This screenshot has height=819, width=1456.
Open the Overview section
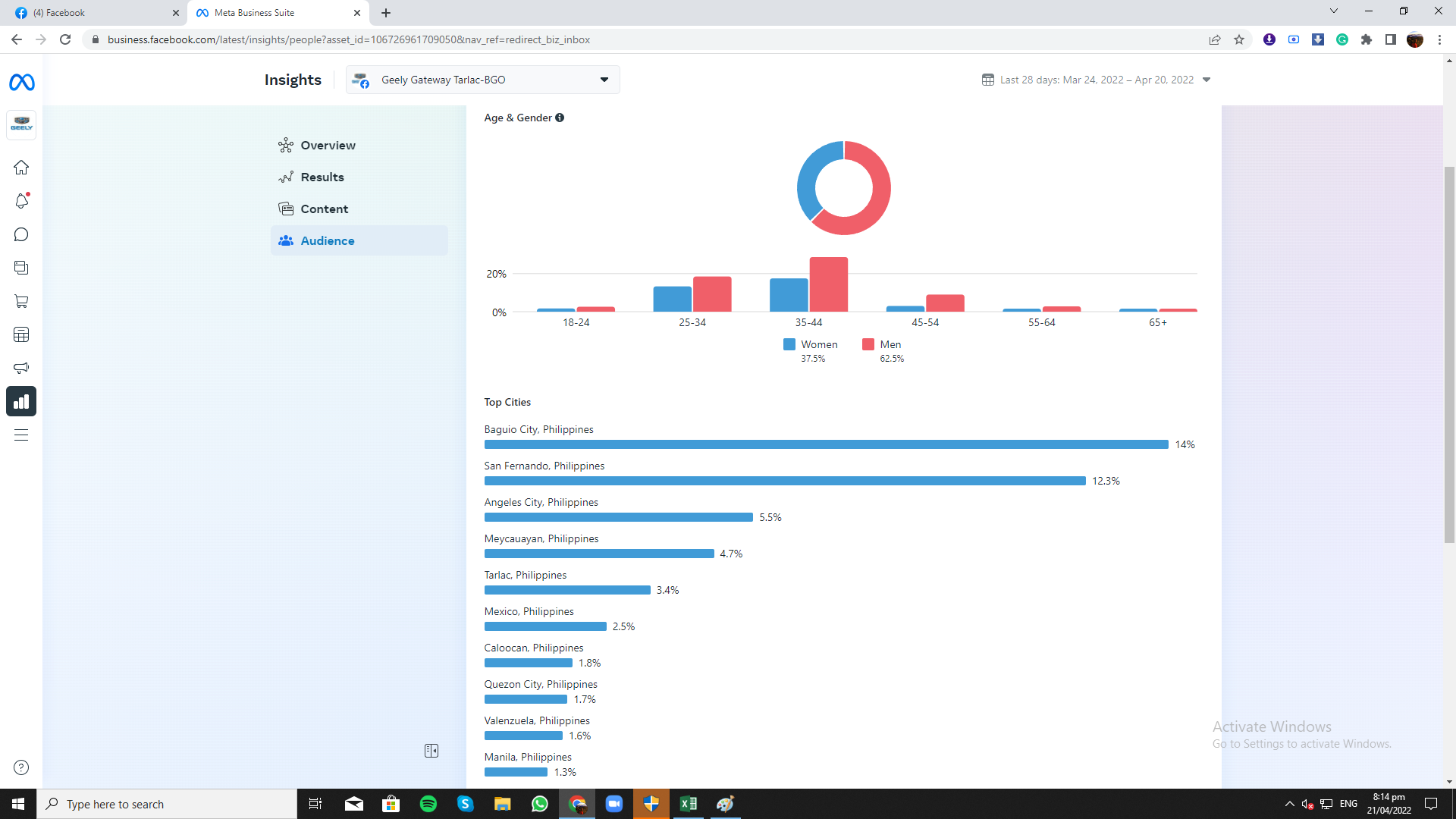[359, 145]
